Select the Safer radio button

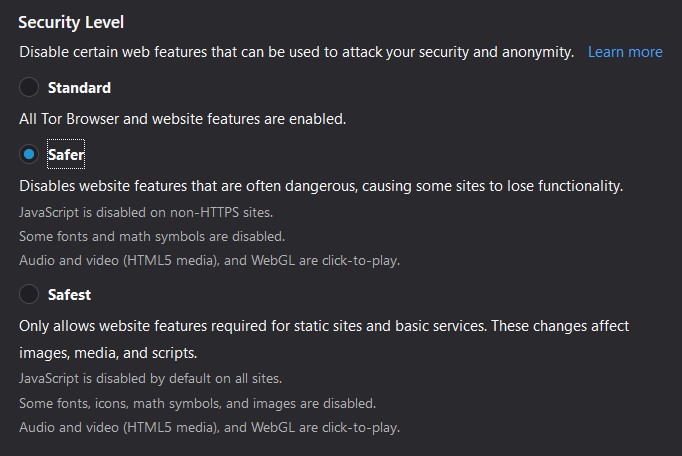(29, 155)
